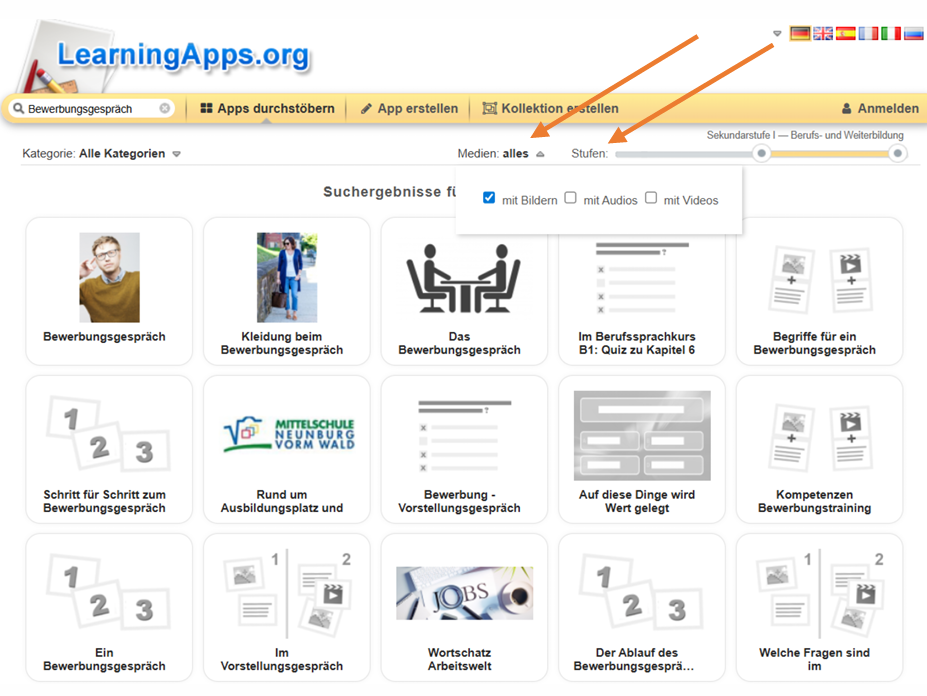The image size is (927, 696).
Task: Click the left Stufen slider handle
Action: coord(762,153)
